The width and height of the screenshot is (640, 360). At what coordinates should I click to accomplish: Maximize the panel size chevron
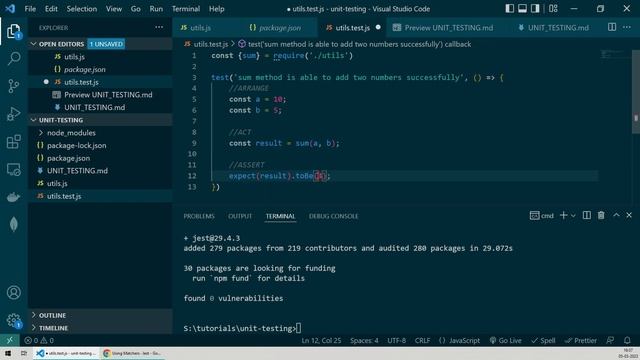pyautogui.click(x=616, y=215)
